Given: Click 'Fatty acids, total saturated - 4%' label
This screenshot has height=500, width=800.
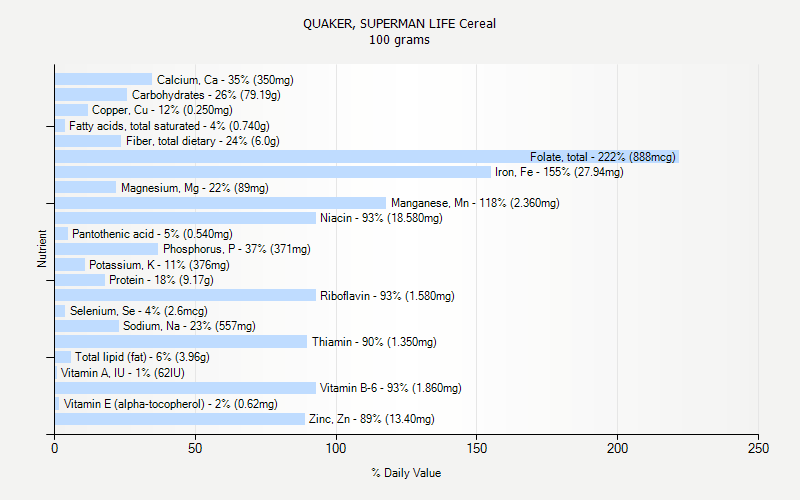Looking at the screenshot, I should 169,126.
